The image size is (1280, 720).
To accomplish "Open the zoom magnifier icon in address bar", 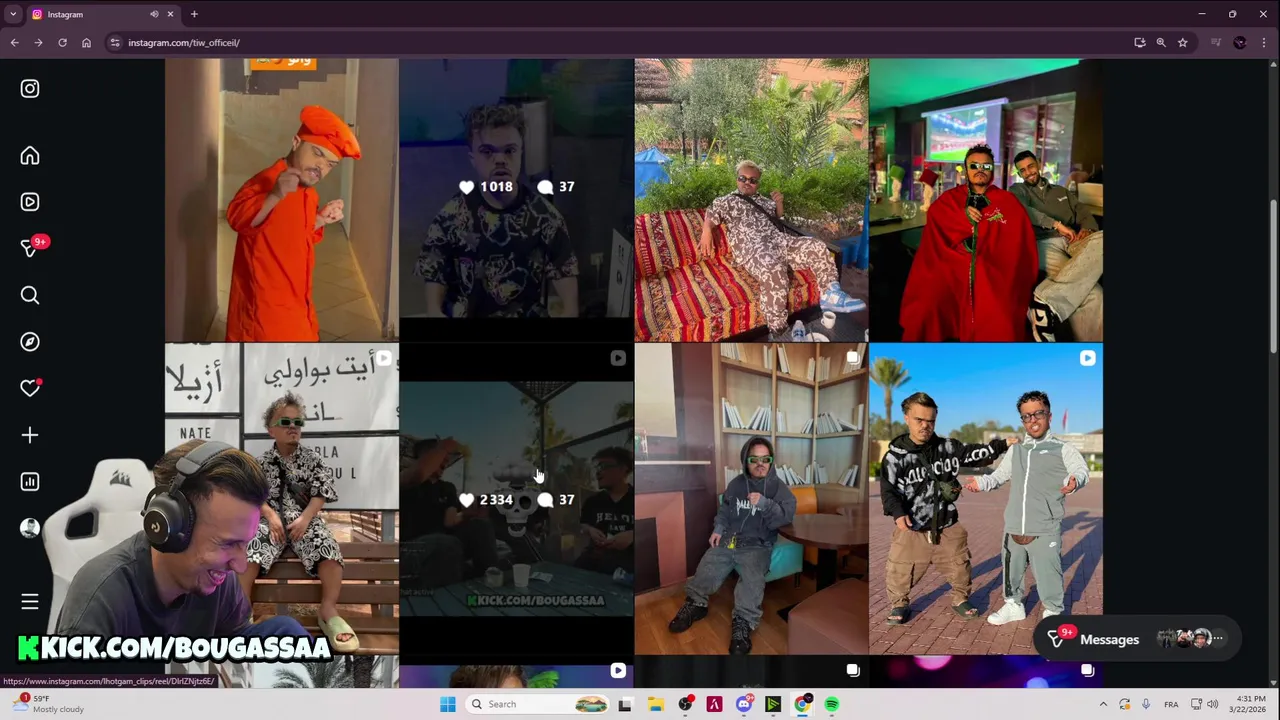I will coord(1161,43).
